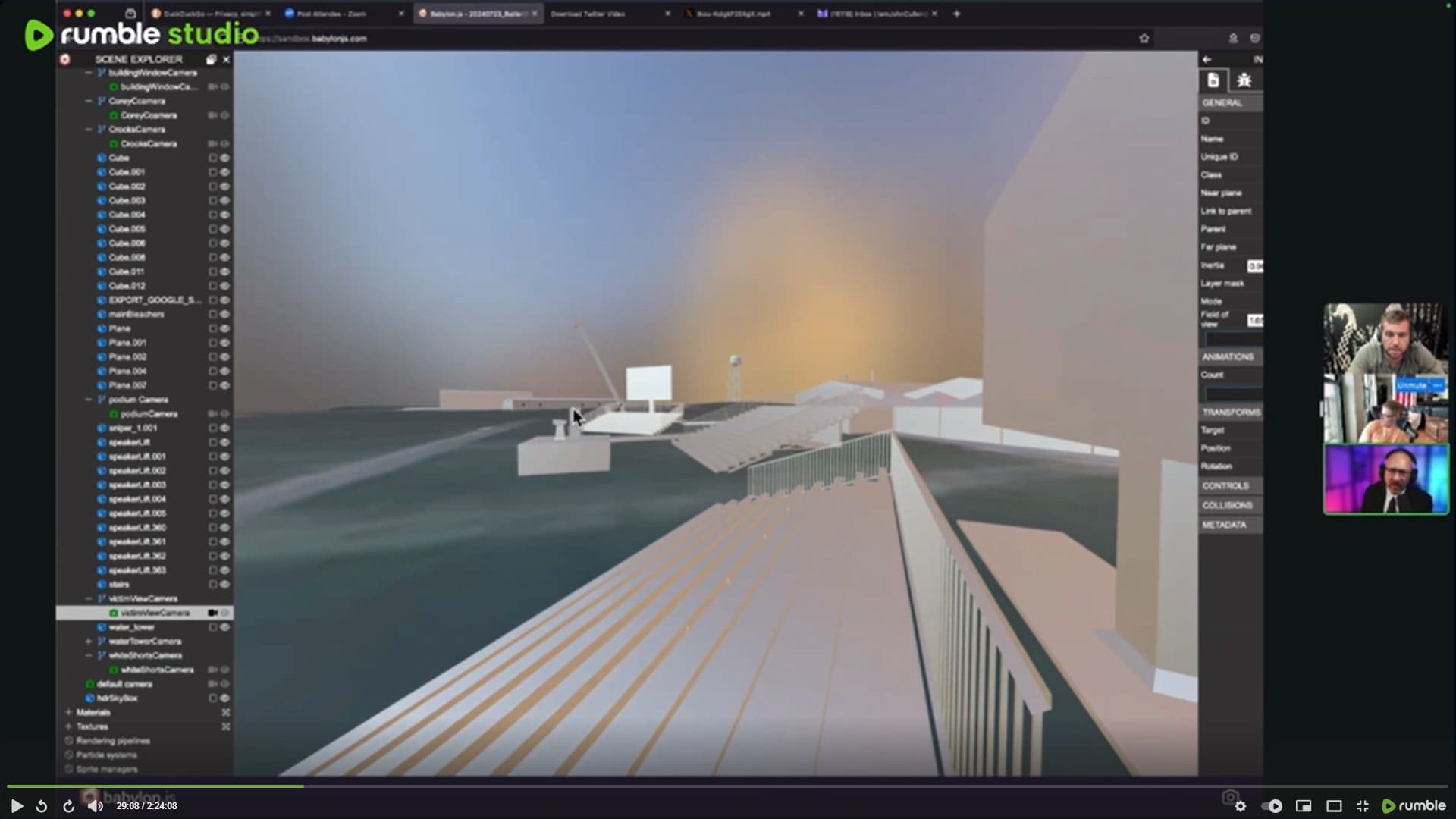Screen dimensions: 1456x819
Task: Collapse the buildingWindowCamera node
Action: tap(89, 73)
